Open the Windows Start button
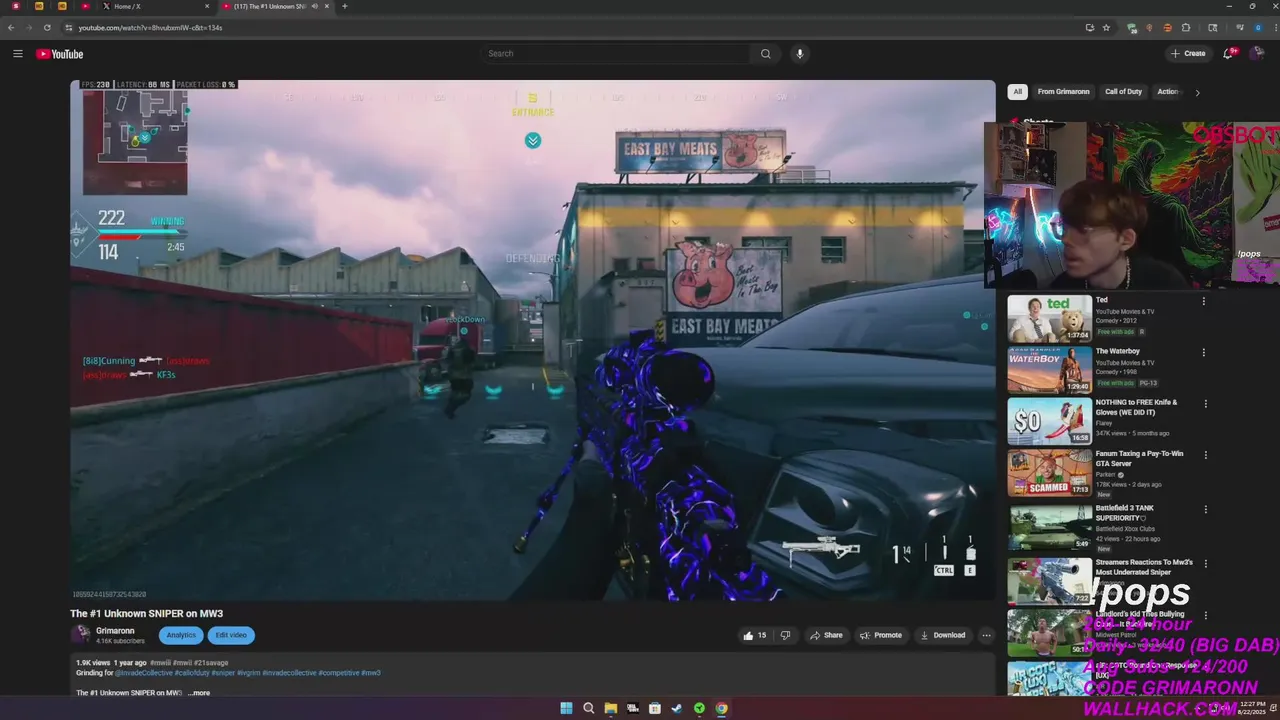Image resolution: width=1280 pixels, height=720 pixels. 566,708
